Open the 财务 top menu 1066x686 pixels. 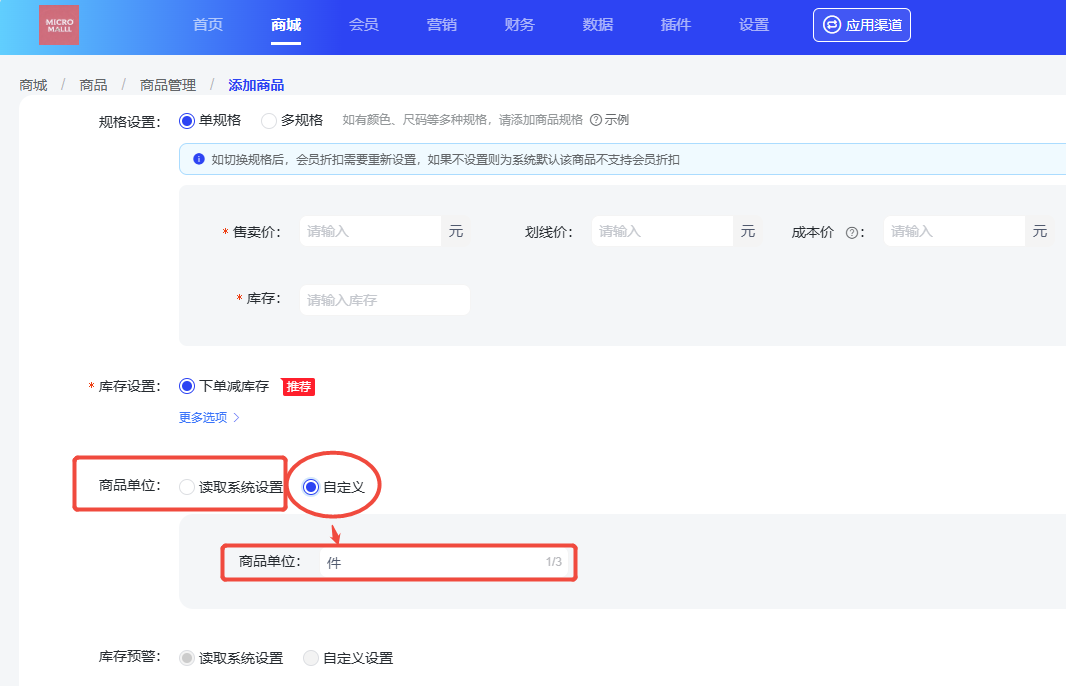point(520,25)
